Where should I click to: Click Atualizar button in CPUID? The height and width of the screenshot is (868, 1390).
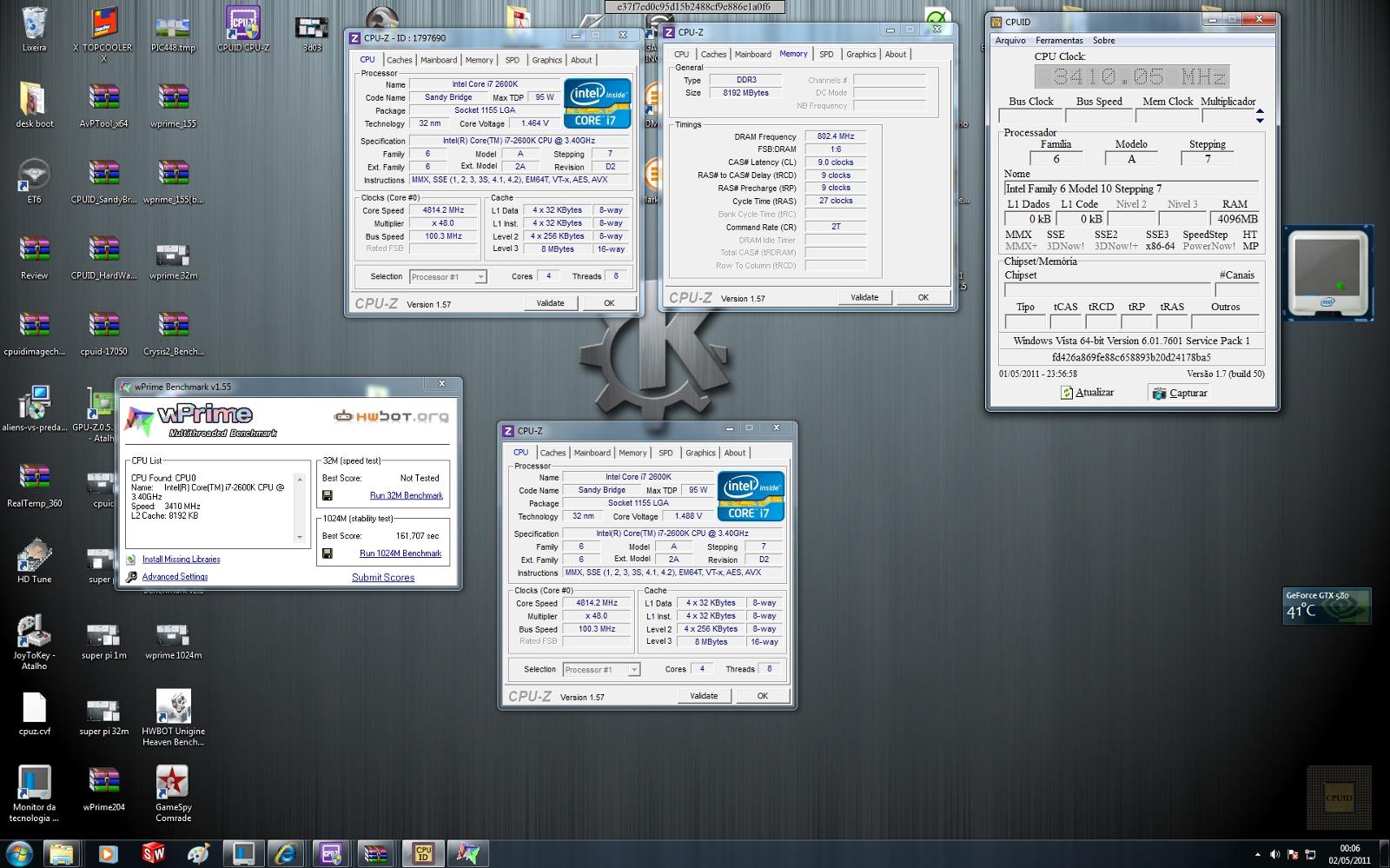(x=1087, y=393)
